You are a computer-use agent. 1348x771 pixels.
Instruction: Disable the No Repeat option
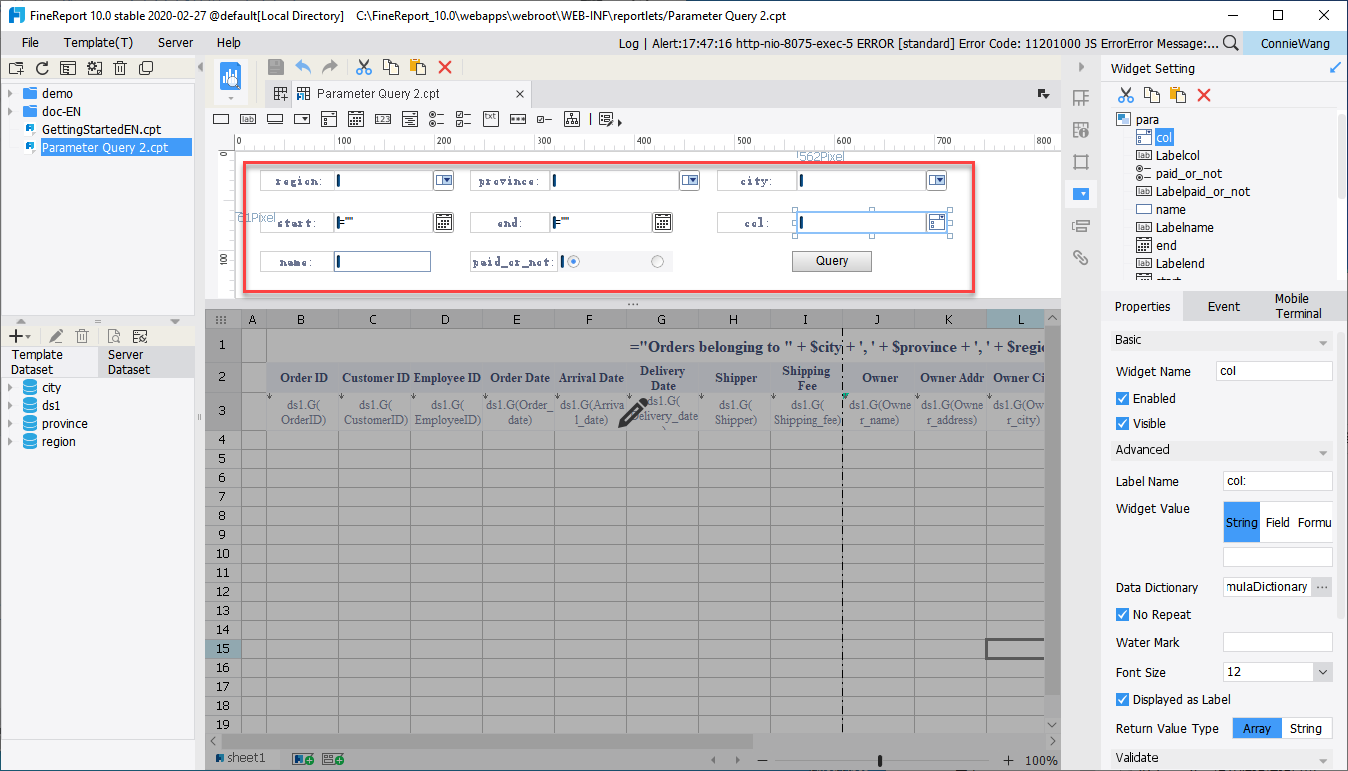1123,614
